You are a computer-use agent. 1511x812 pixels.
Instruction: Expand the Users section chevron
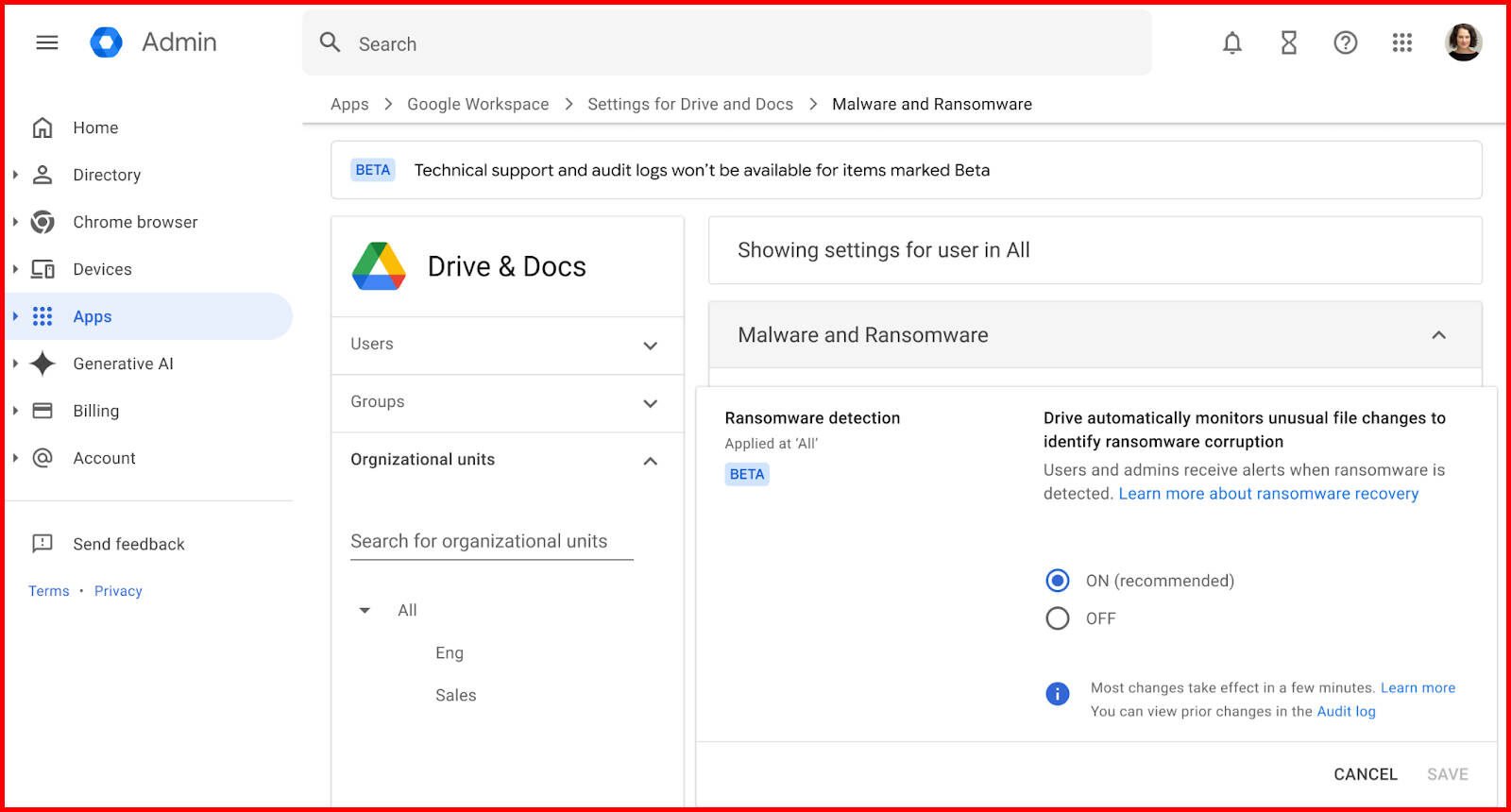650,346
